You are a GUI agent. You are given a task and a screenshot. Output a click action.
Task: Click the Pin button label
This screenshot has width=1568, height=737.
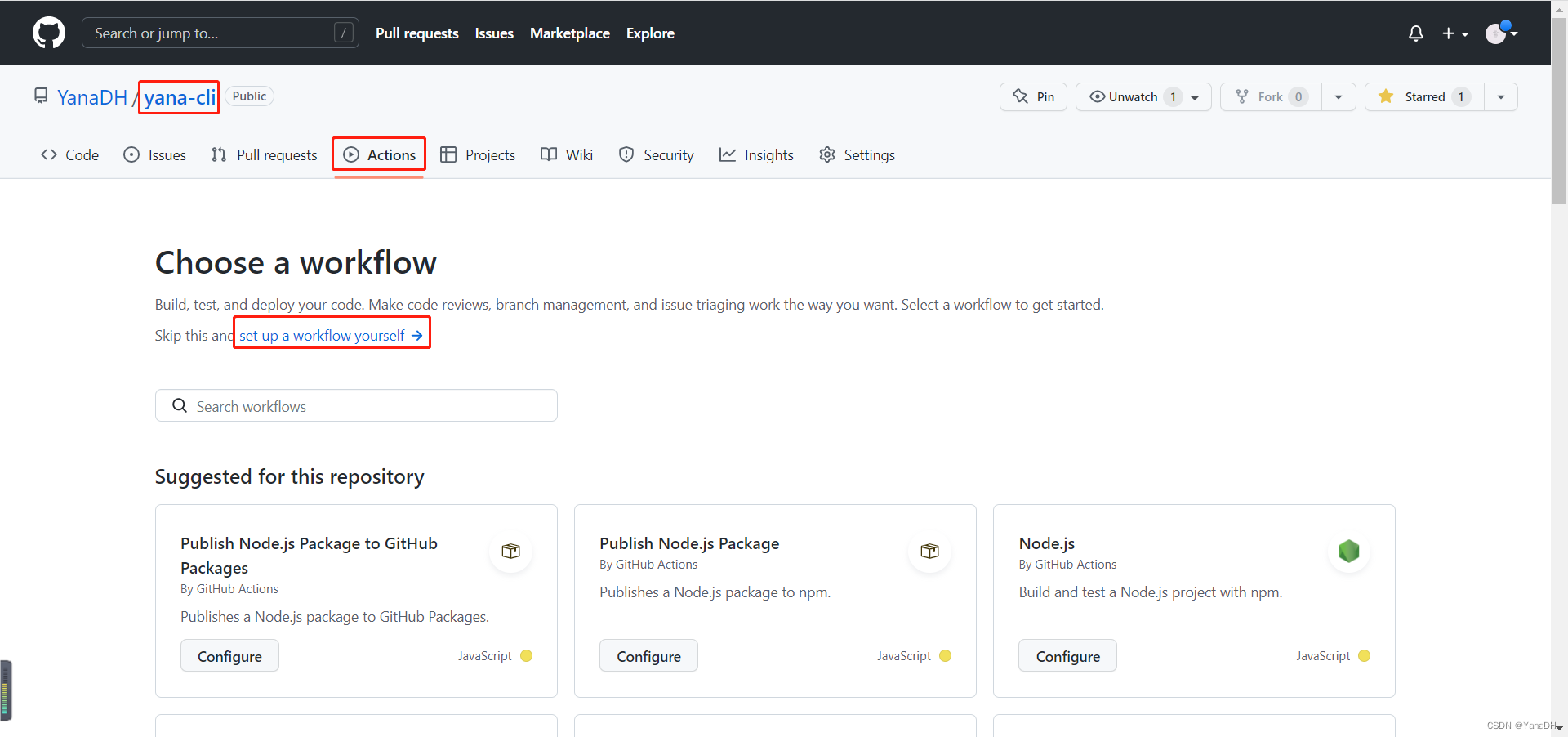(x=1045, y=96)
